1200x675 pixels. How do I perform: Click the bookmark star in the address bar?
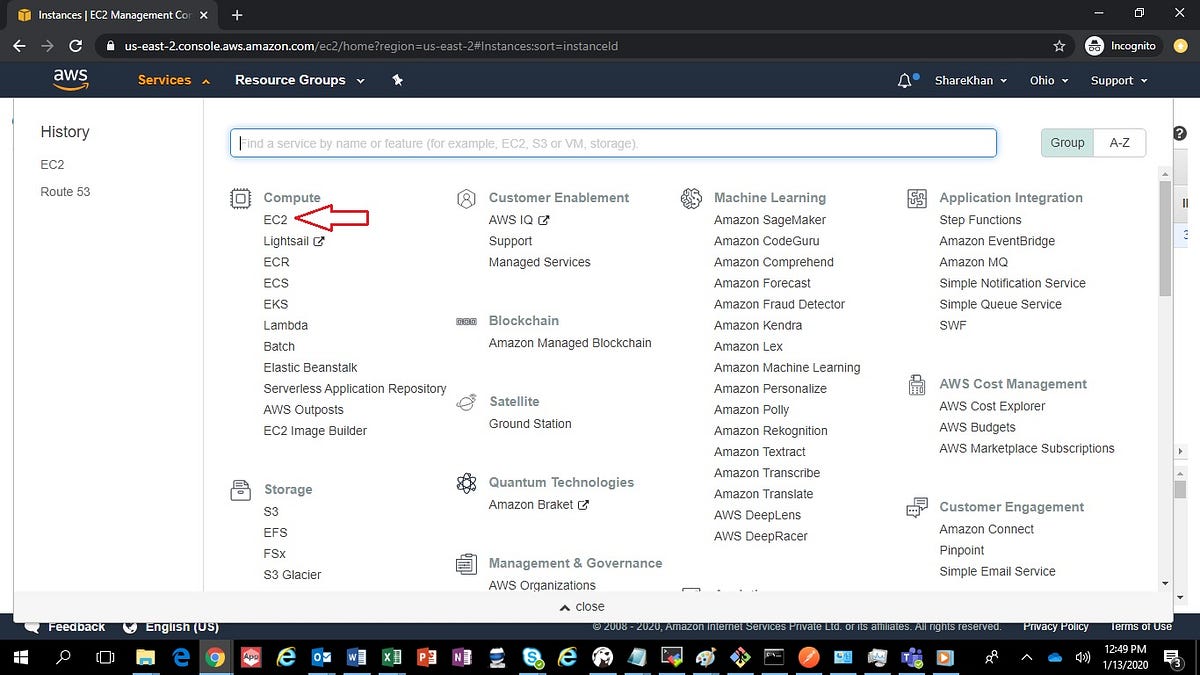pos(1057,46)
